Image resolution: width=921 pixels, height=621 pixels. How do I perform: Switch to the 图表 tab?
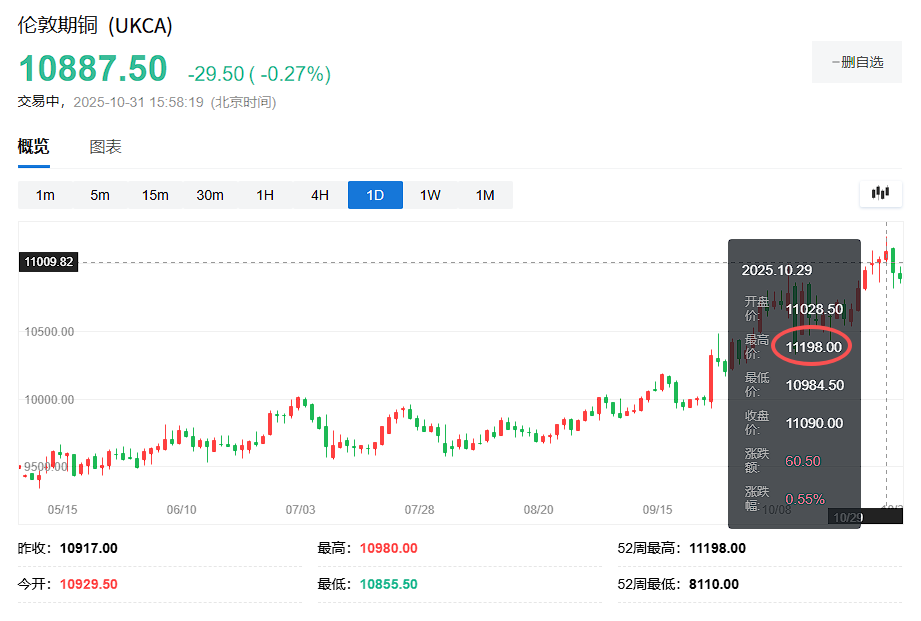tap(105, 146)
